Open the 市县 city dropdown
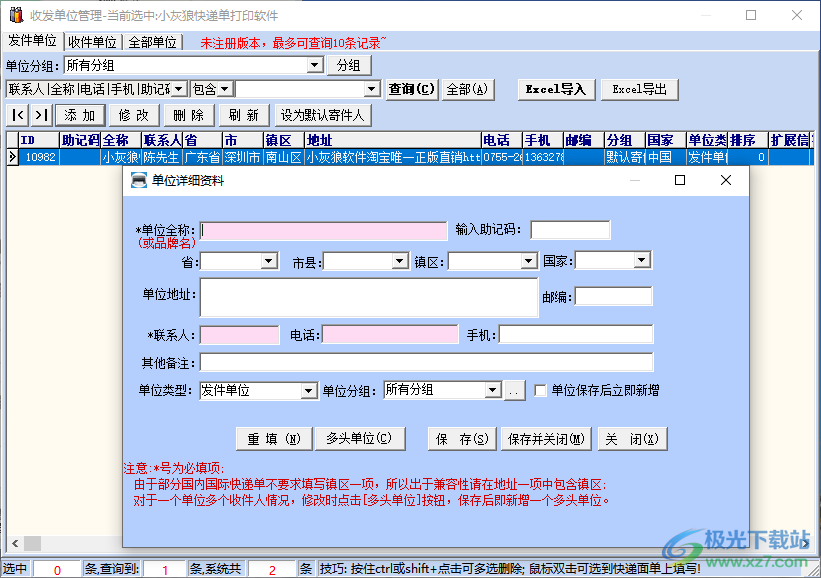 click(x=400, y=261)
